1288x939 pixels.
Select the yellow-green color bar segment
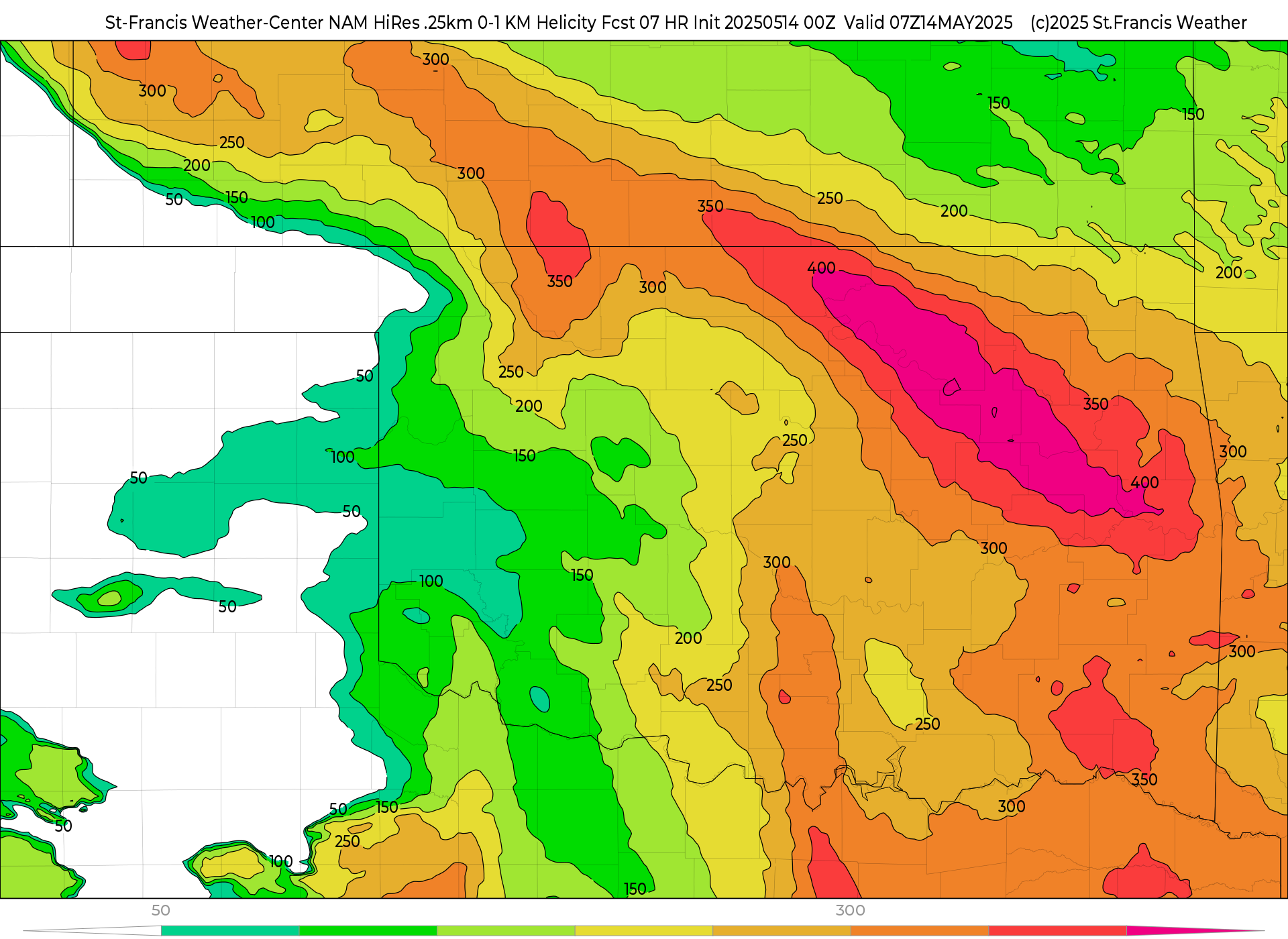click(x=506, y=930)
